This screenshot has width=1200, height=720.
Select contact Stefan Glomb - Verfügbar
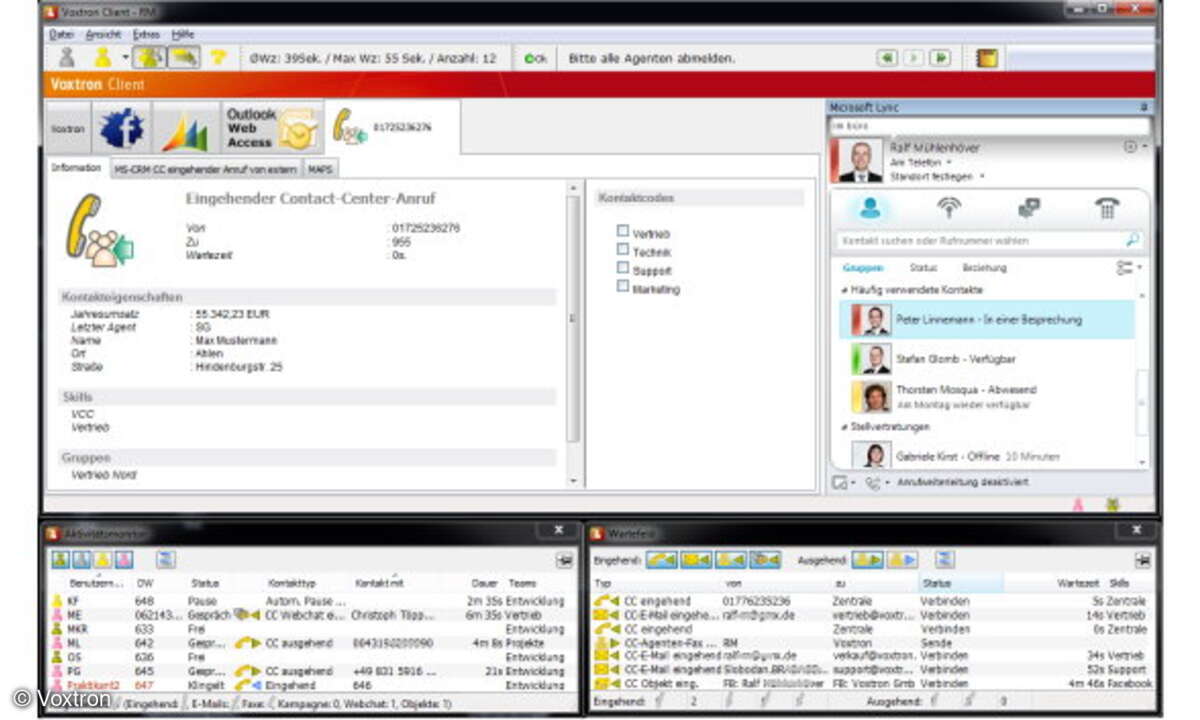(986, 359)
